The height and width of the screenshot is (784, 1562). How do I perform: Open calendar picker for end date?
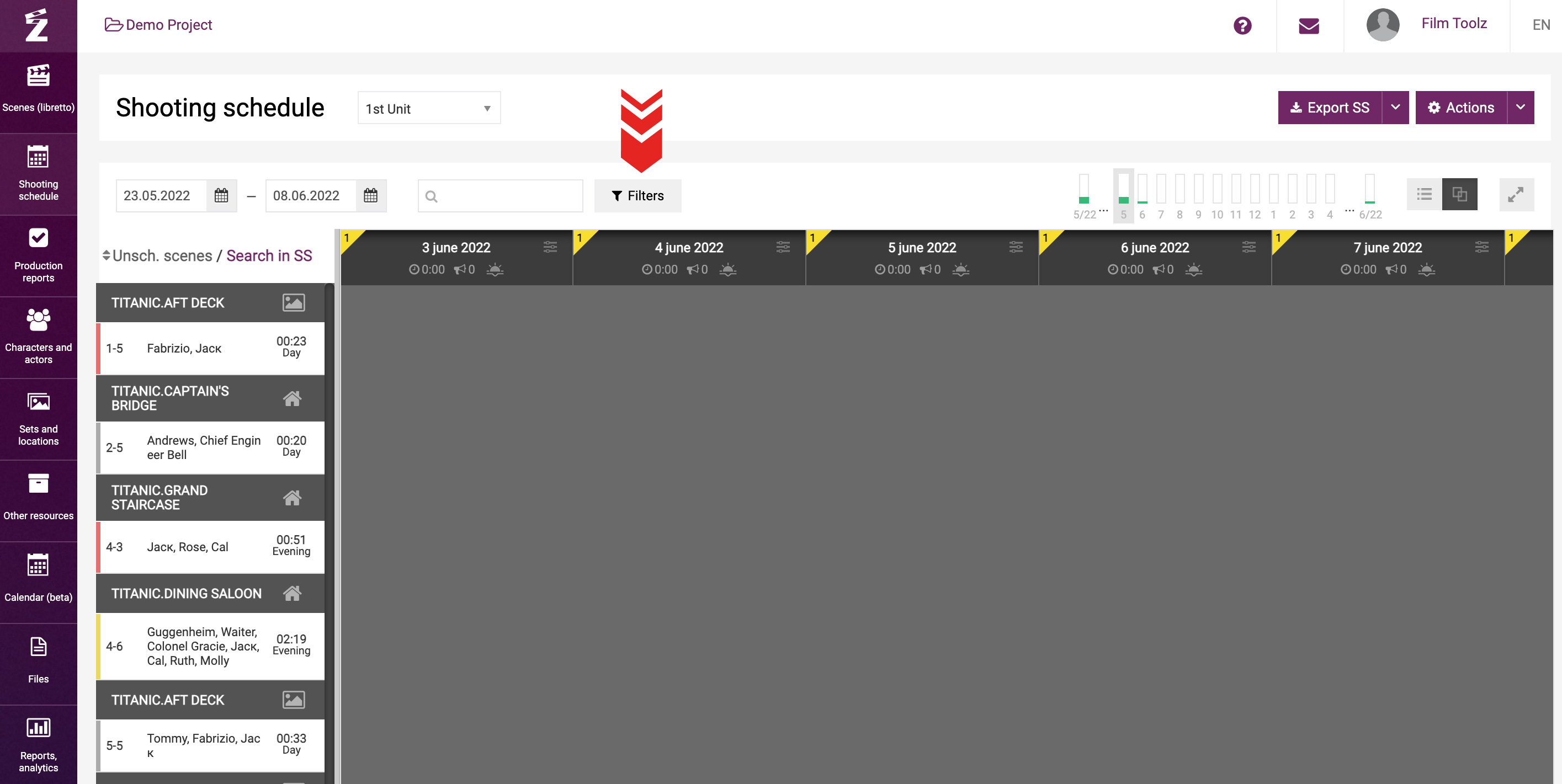point(370,196)
